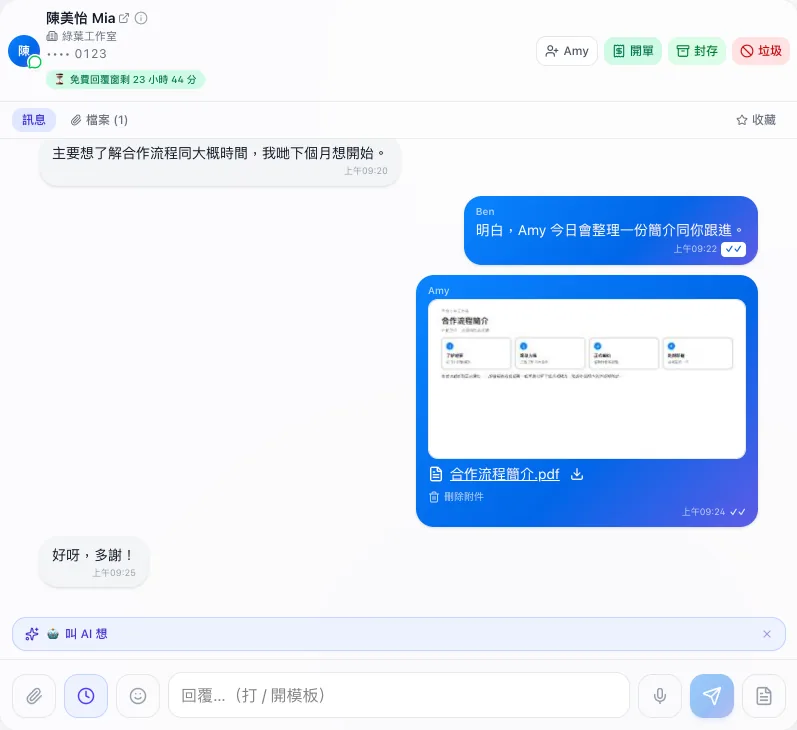Dismiss the AI suggestion bar
Image resolution: width=797 pixels, height=730 pixels.
(x=767, y=634)
